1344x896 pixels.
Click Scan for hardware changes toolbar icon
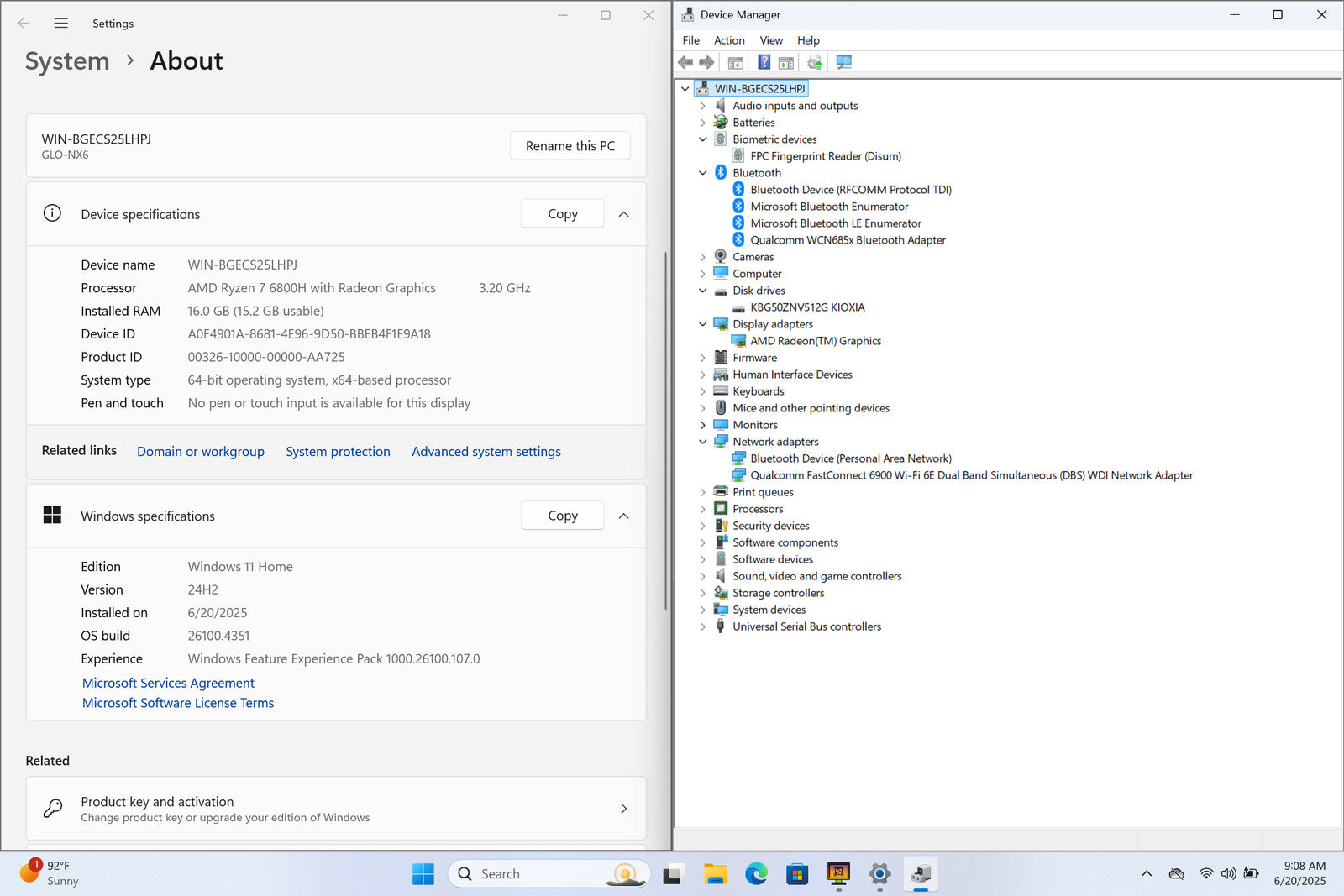click(844, 62)
